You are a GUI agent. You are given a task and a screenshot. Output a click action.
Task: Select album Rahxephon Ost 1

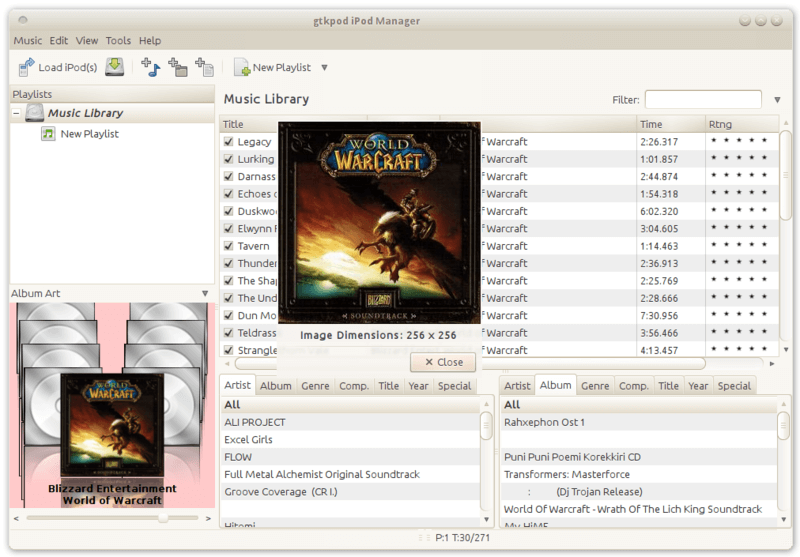(639, 422)
